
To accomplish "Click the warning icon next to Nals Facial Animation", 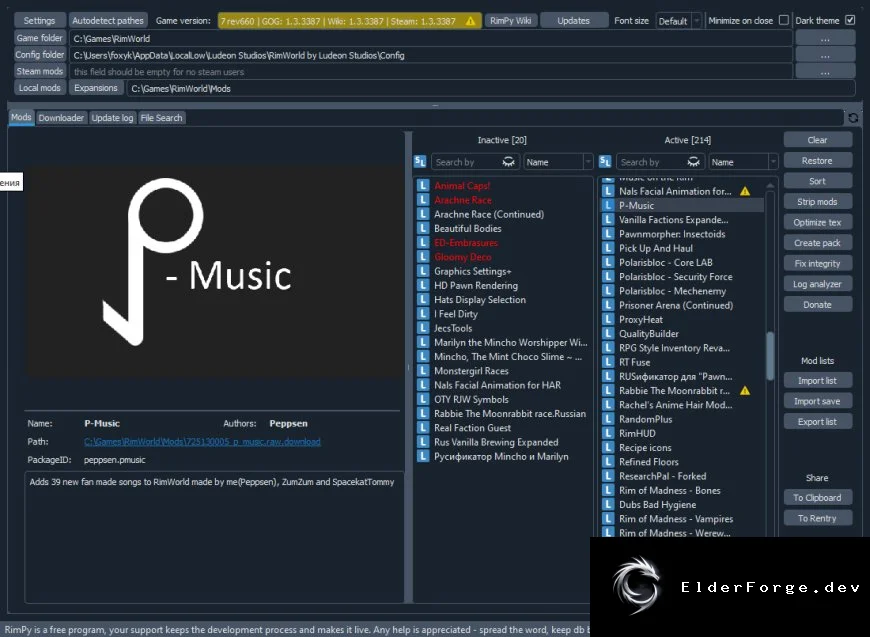I will coord(745,191).
